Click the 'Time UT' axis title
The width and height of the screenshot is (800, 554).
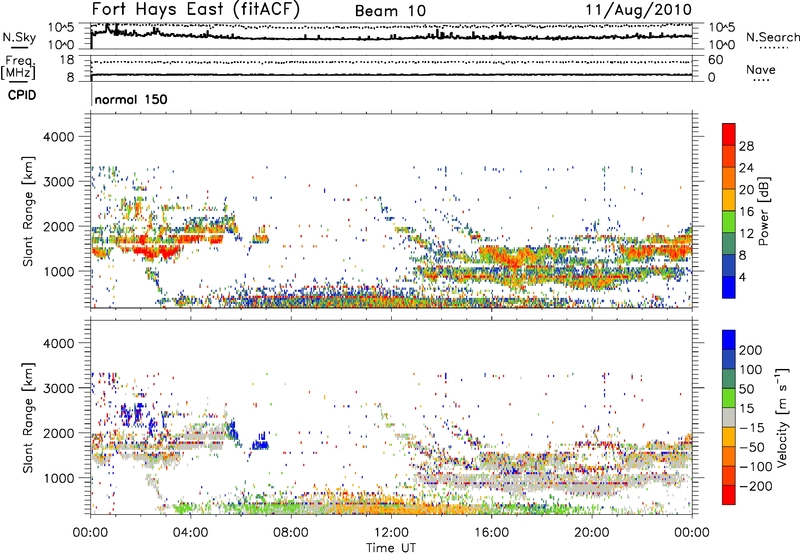(x=391, y=548)
